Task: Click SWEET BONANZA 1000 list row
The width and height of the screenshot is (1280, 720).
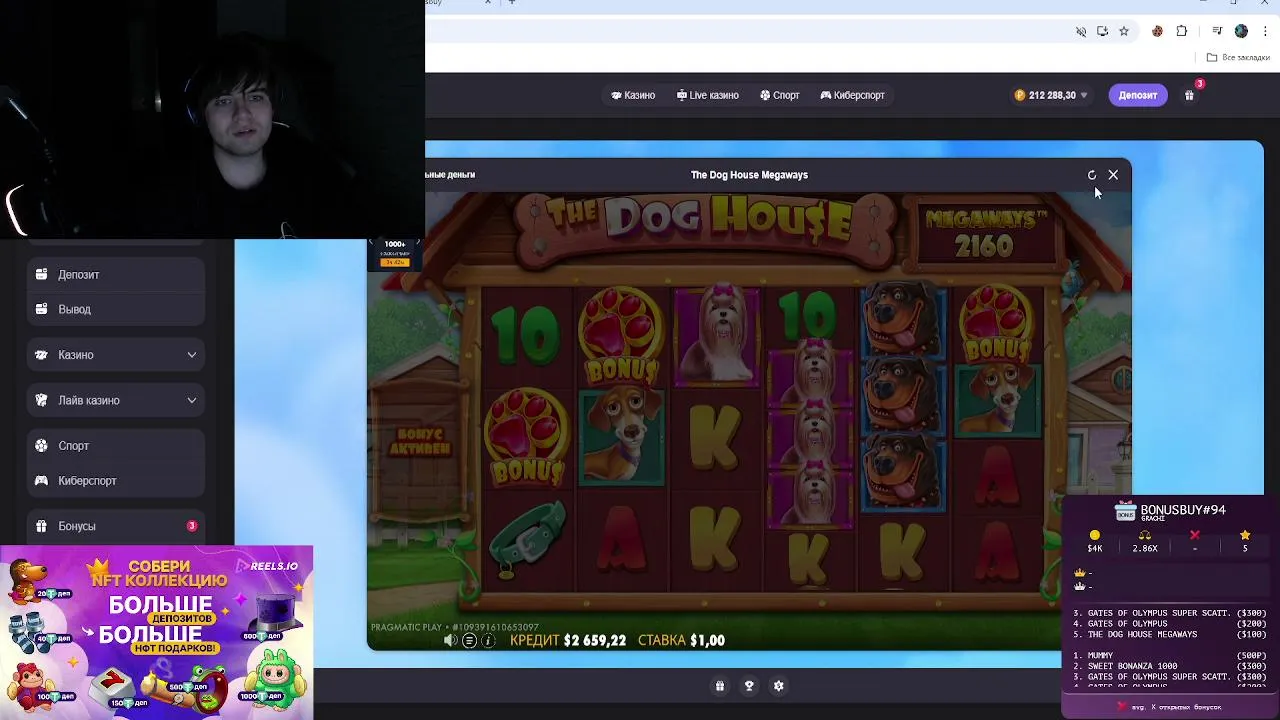Action: 1170,666
